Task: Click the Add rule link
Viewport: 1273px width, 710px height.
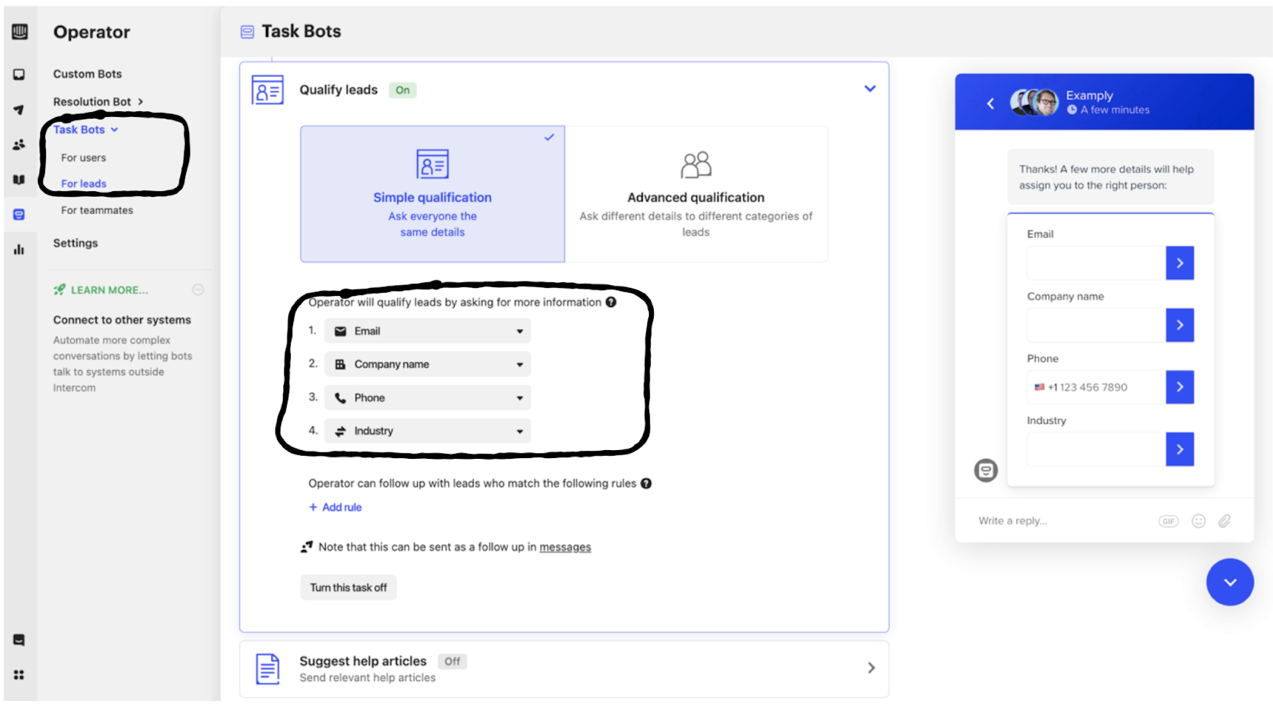Action: [x=334, y=507]
